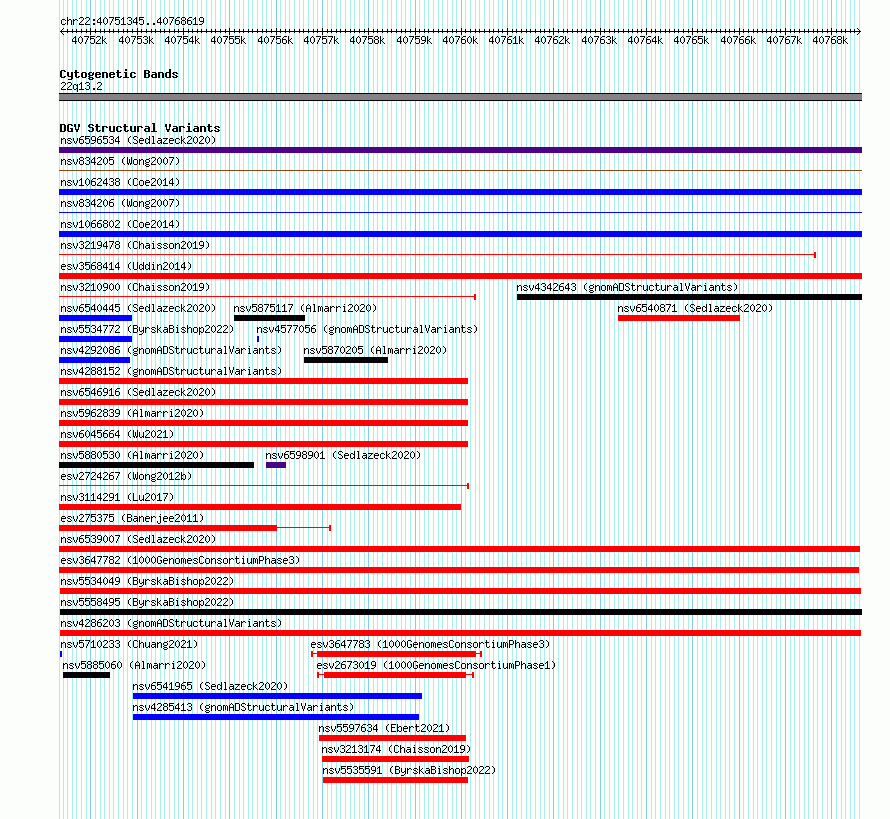Viewport: 890px width, 819px height.
Task: Click the gray 22q13.2 cytogenetic band bar
Action: [460, 97]
